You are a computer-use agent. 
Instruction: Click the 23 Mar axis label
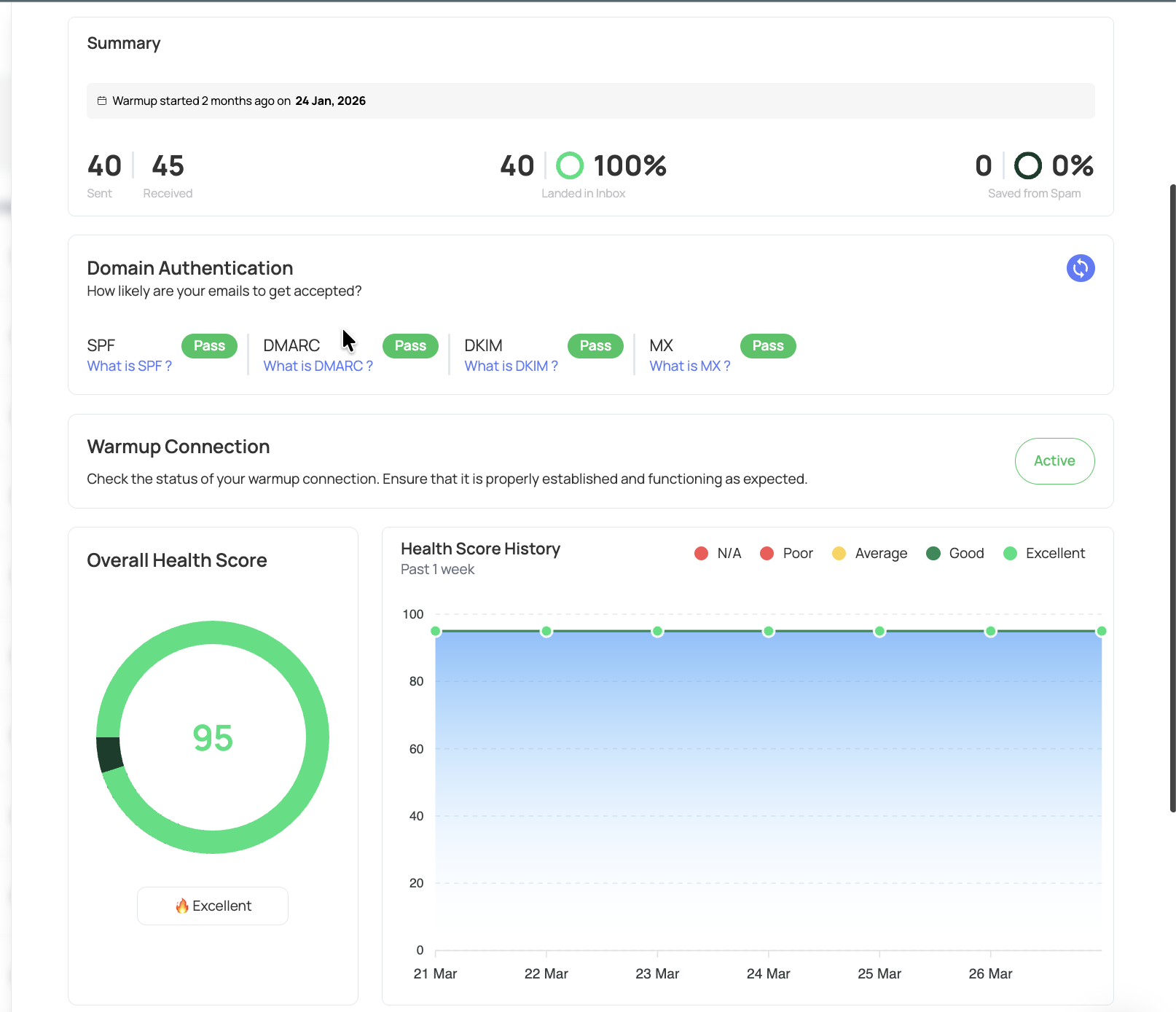pos(657,973)
